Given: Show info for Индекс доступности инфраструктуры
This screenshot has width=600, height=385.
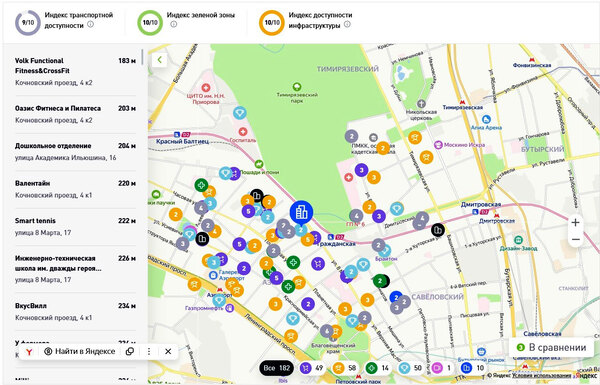Looking at the screenshot, I should 347,24.
